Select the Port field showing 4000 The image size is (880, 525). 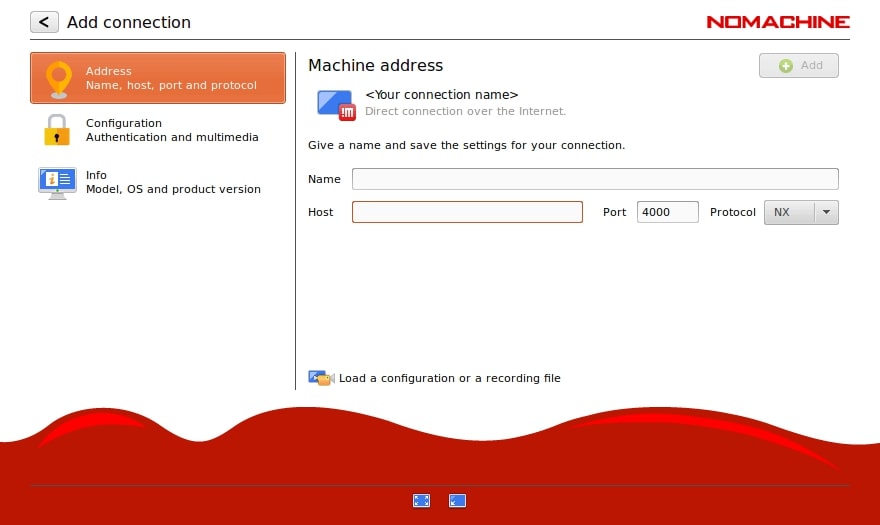(667, 212)
